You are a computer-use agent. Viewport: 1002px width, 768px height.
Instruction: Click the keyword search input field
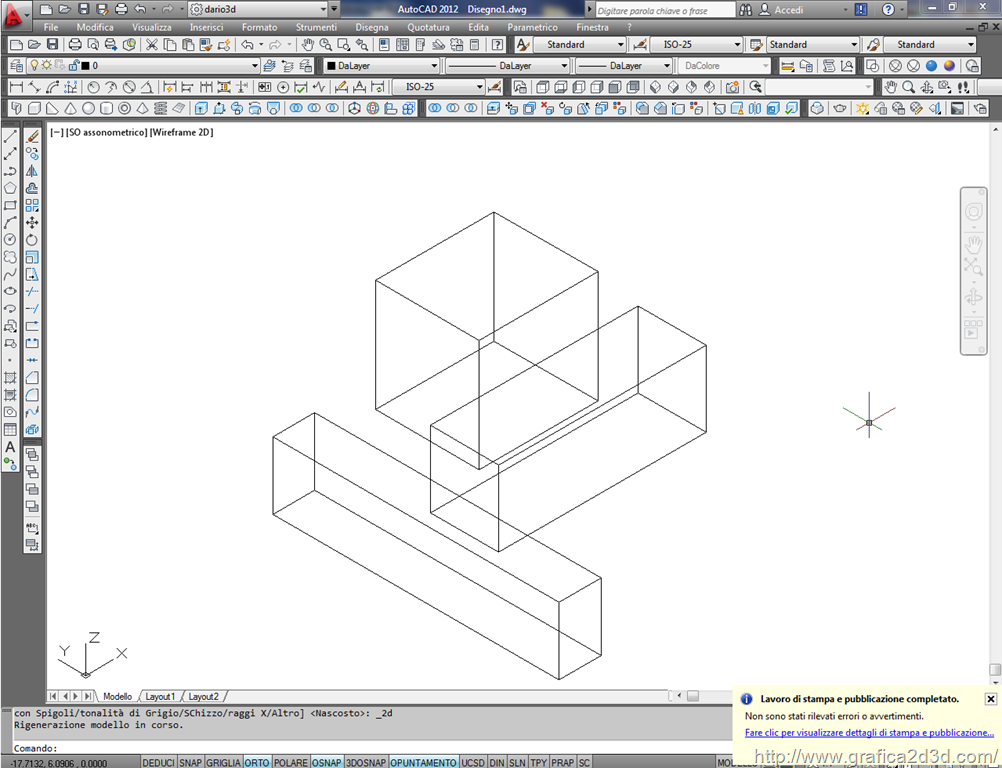pyautogui.click(x=662, y=10)
